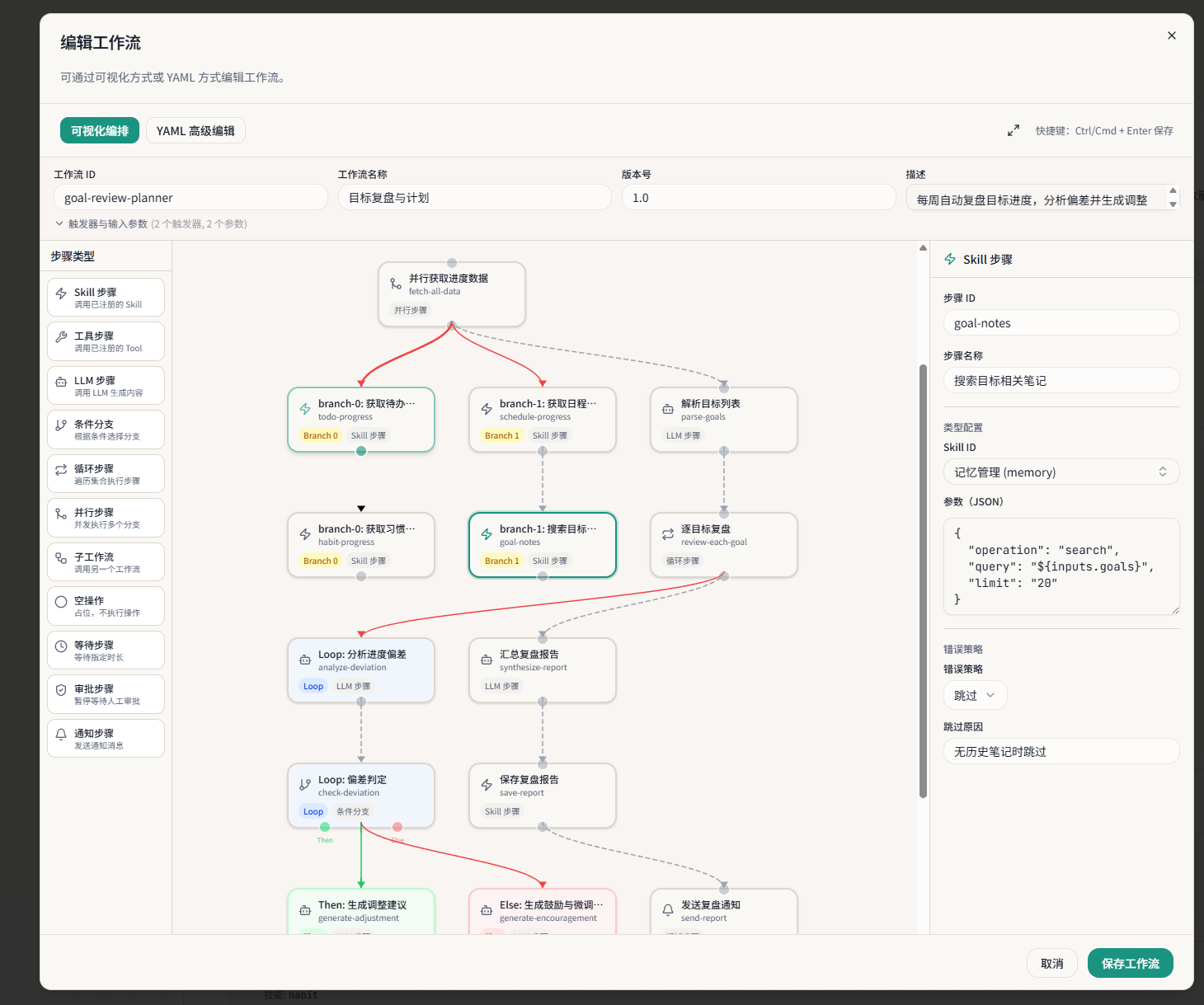Switch to YAML 高级编辑 tab
Screen dimensions: 1204x1005
point(195,130)
